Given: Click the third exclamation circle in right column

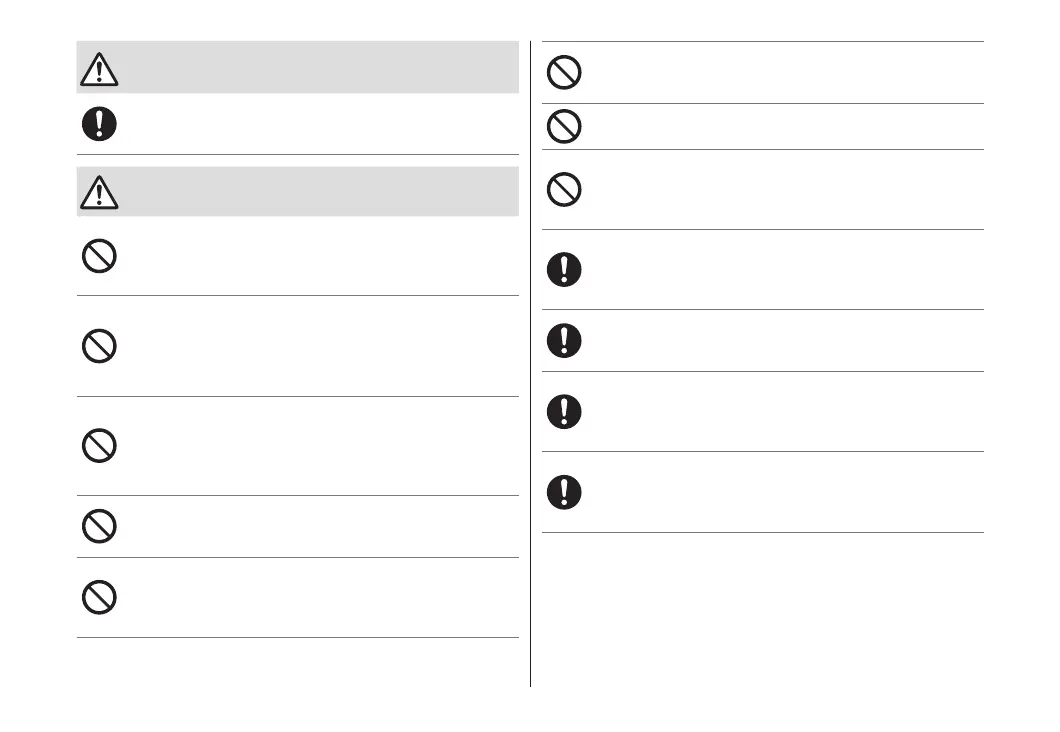Looking at the screenshot, I should click(565, 411).
